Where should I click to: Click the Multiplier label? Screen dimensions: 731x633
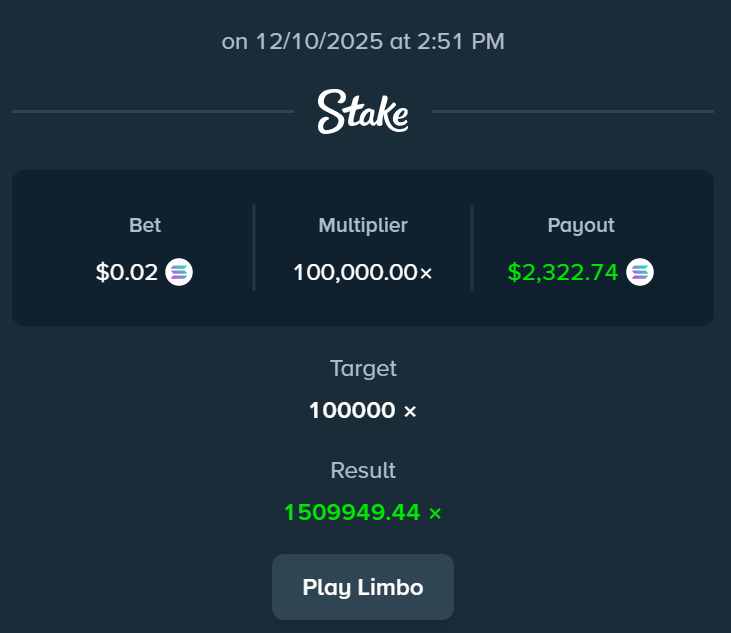[x=363, y=226]
